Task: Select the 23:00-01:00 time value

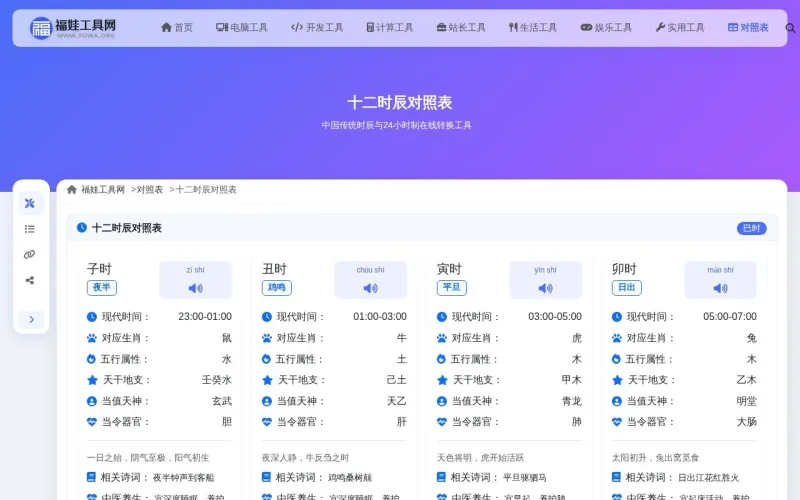Action: (205, 317)
